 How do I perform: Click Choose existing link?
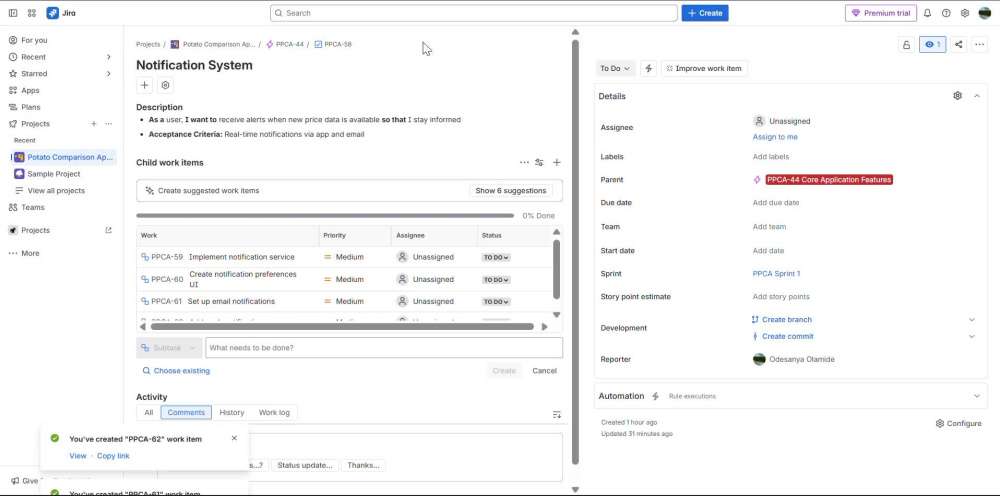pyautogui.click(x=176, y=370)
